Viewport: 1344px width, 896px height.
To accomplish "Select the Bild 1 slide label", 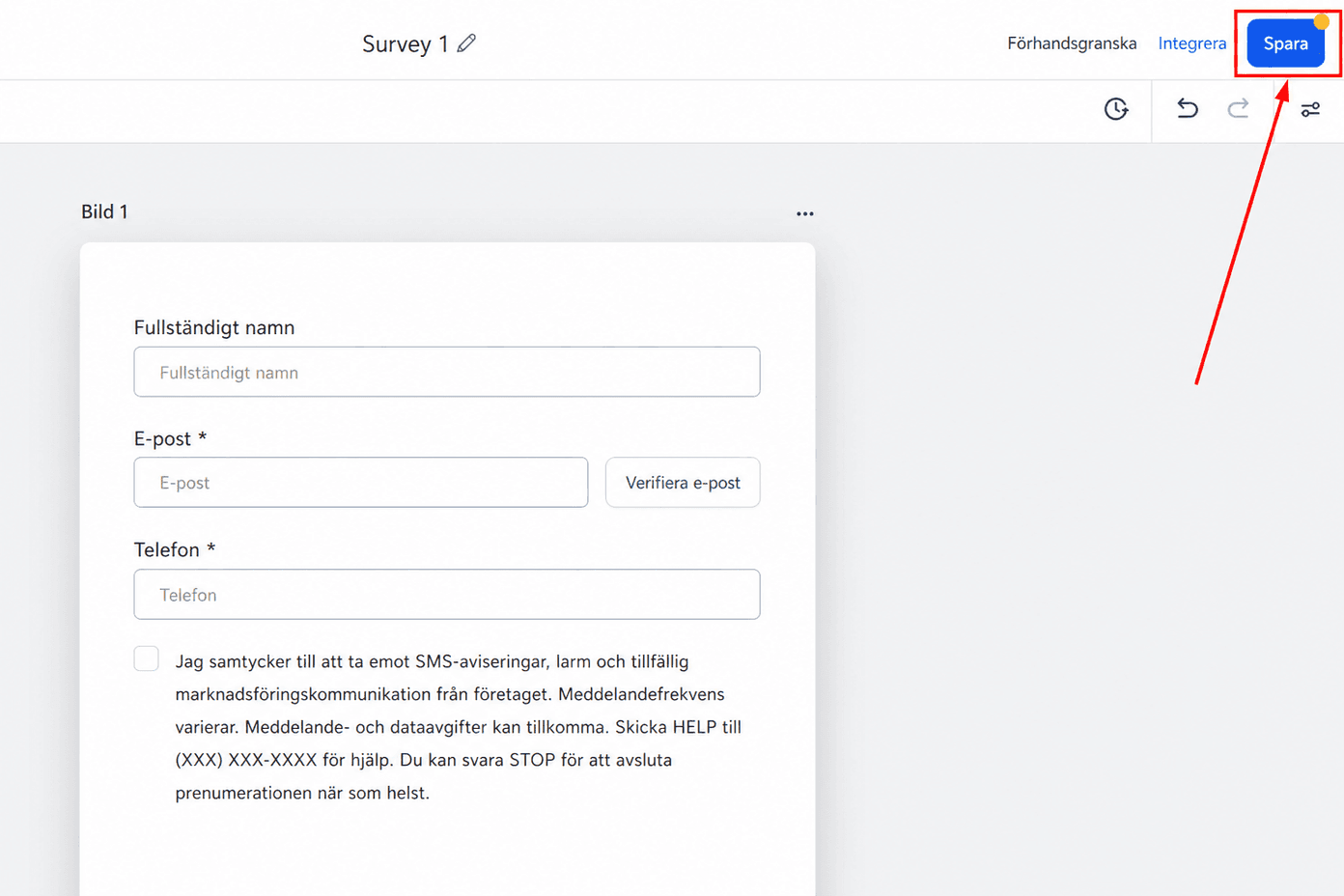I will (x=104, y=211).
